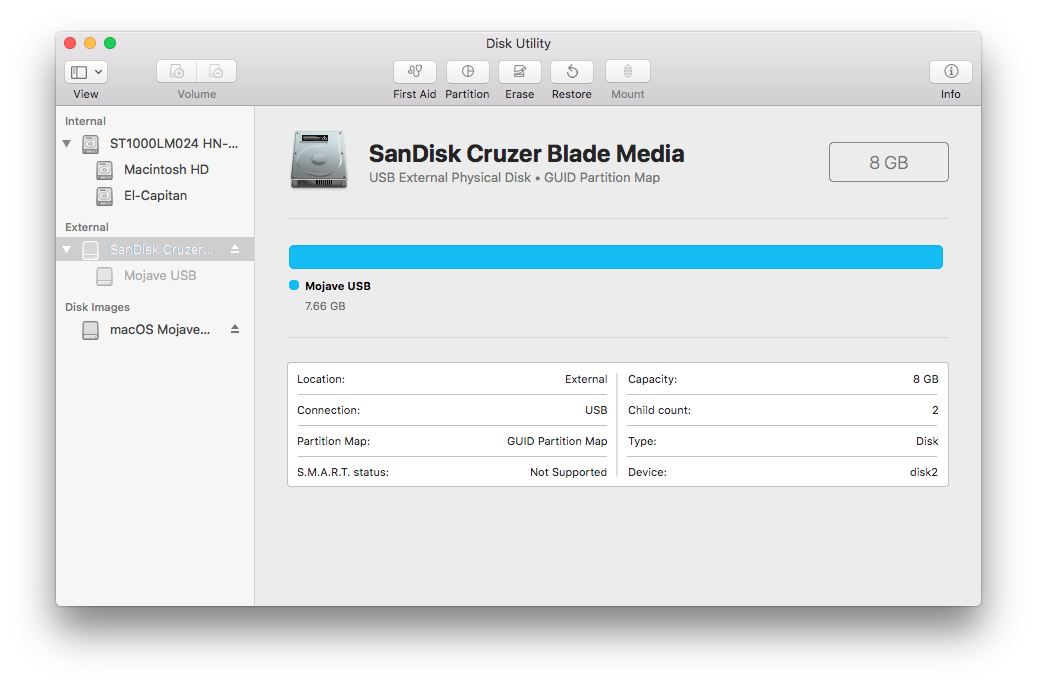The image size is (1037, 686).
Task: Click the Type value 'Disk'
Action: 927,441
